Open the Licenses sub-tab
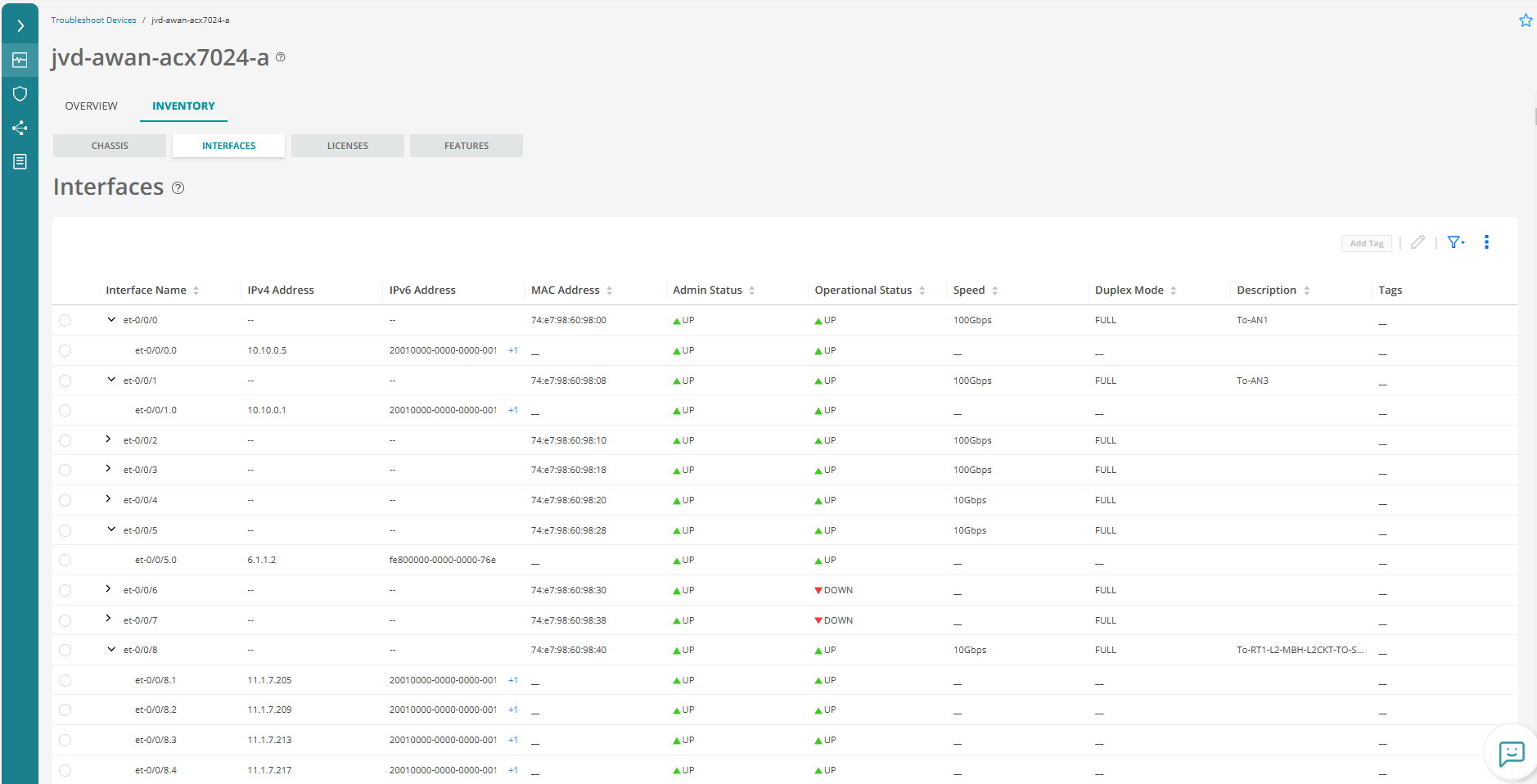 pyautogui.click(x=347, y=146)
